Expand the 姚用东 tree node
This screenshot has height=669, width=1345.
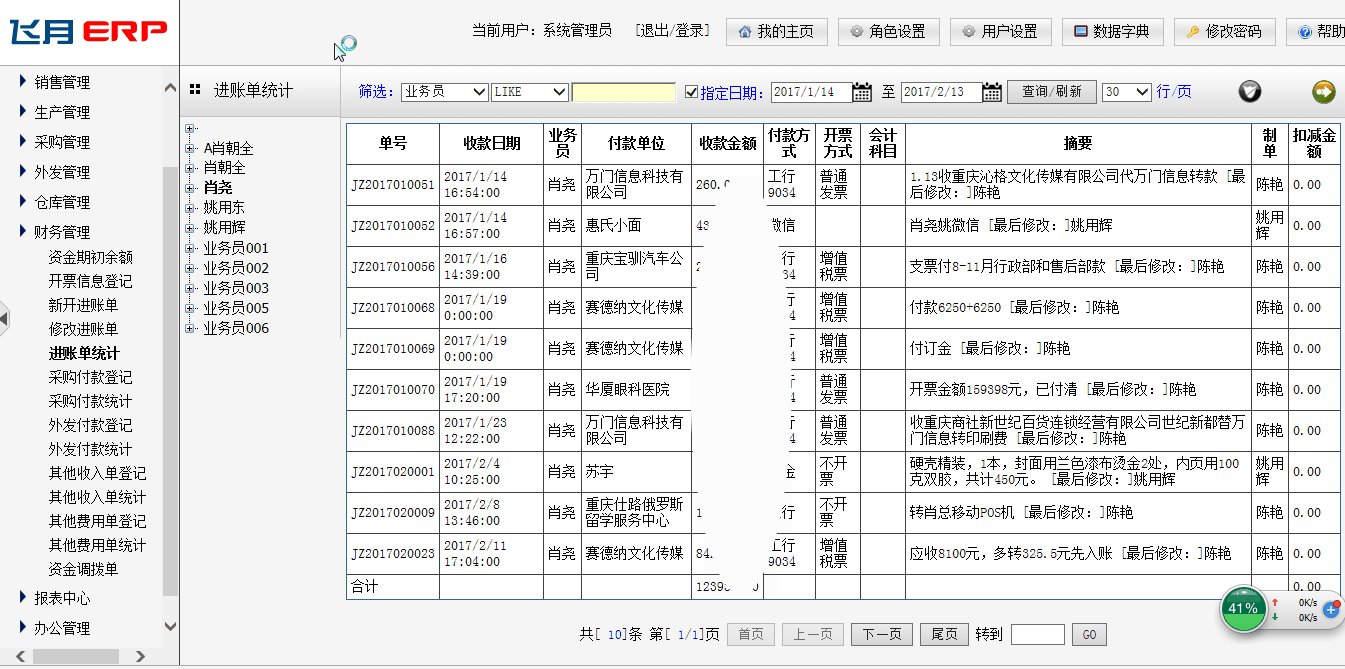tap(190, 208)
